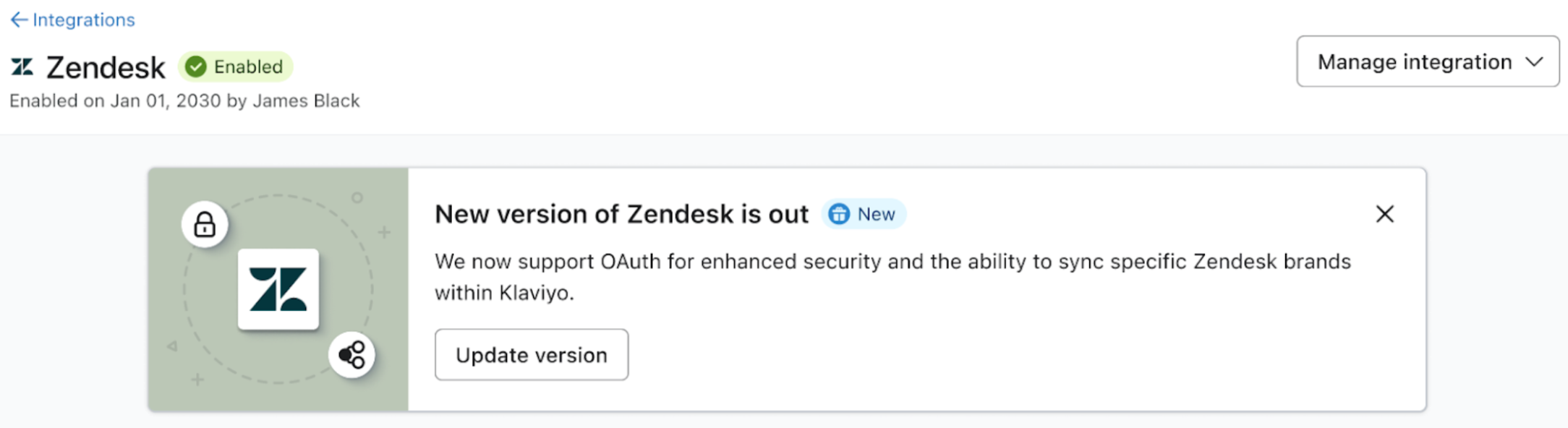
Task: Click the share nodes icon in banner
Action: tap(352, 355)
